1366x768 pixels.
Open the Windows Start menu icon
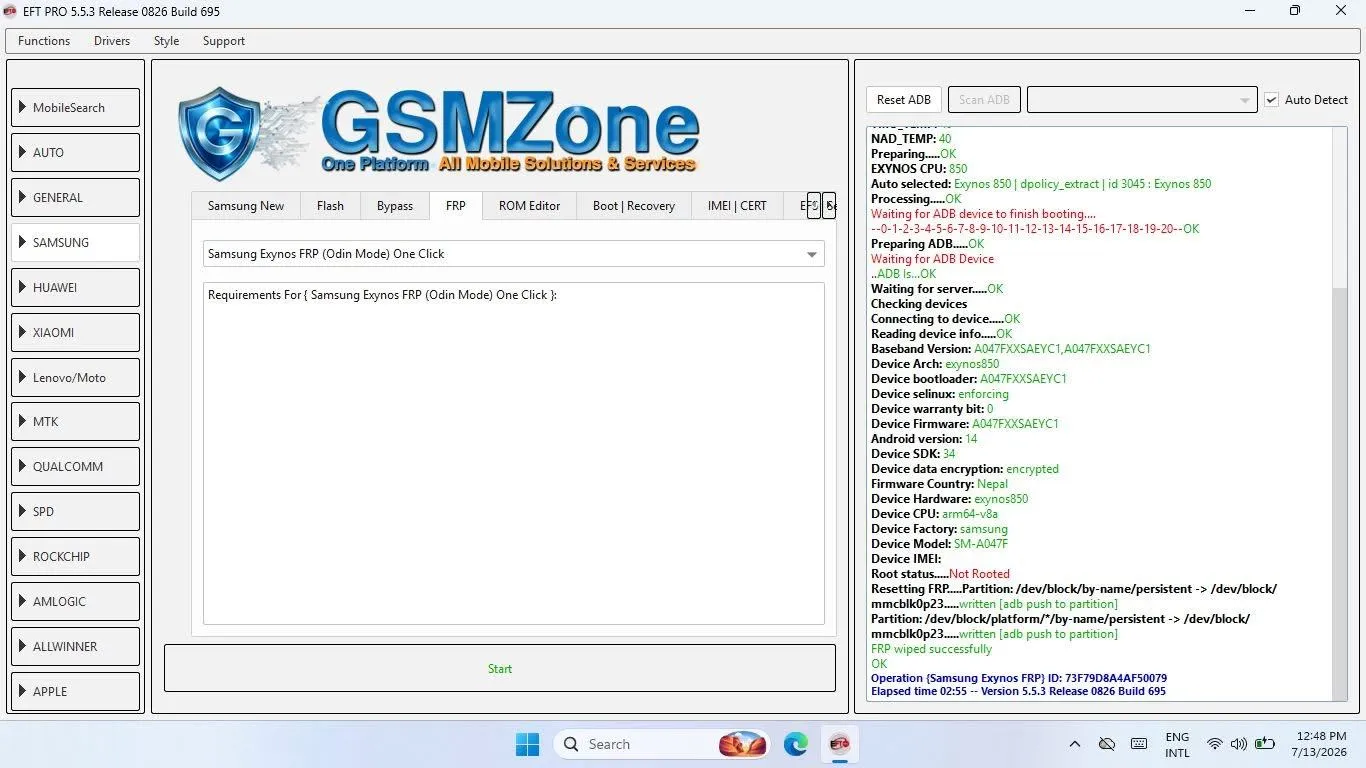(x=527, y=744)
